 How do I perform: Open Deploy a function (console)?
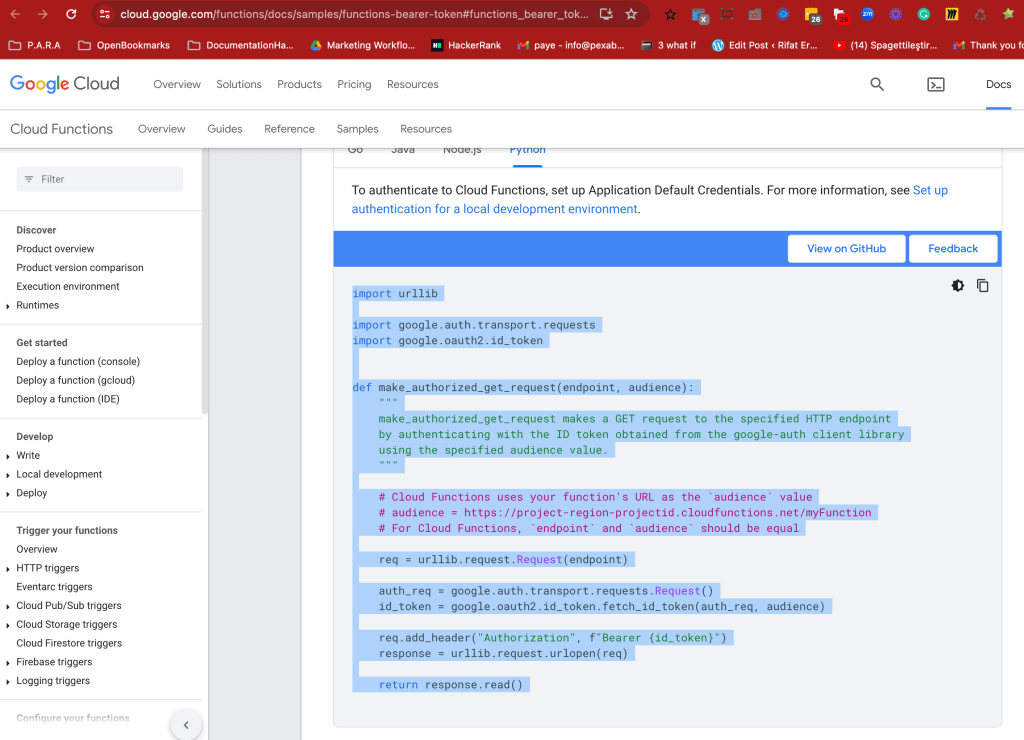click(78, 361)
